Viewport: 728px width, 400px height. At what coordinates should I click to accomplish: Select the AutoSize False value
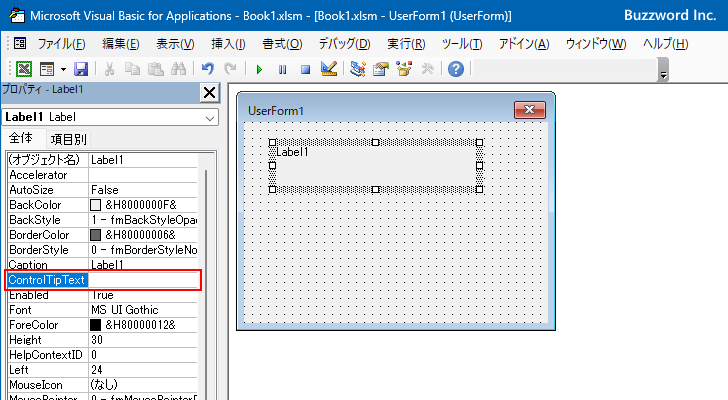pos(143,190)
